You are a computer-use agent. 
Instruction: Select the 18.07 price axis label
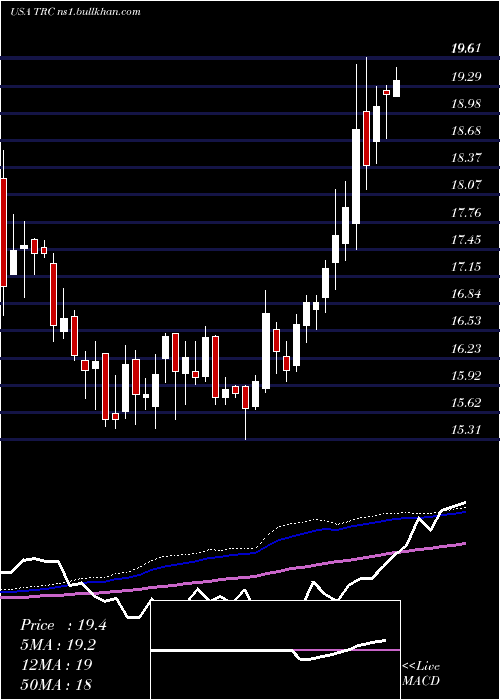click(x=466, y=185)
